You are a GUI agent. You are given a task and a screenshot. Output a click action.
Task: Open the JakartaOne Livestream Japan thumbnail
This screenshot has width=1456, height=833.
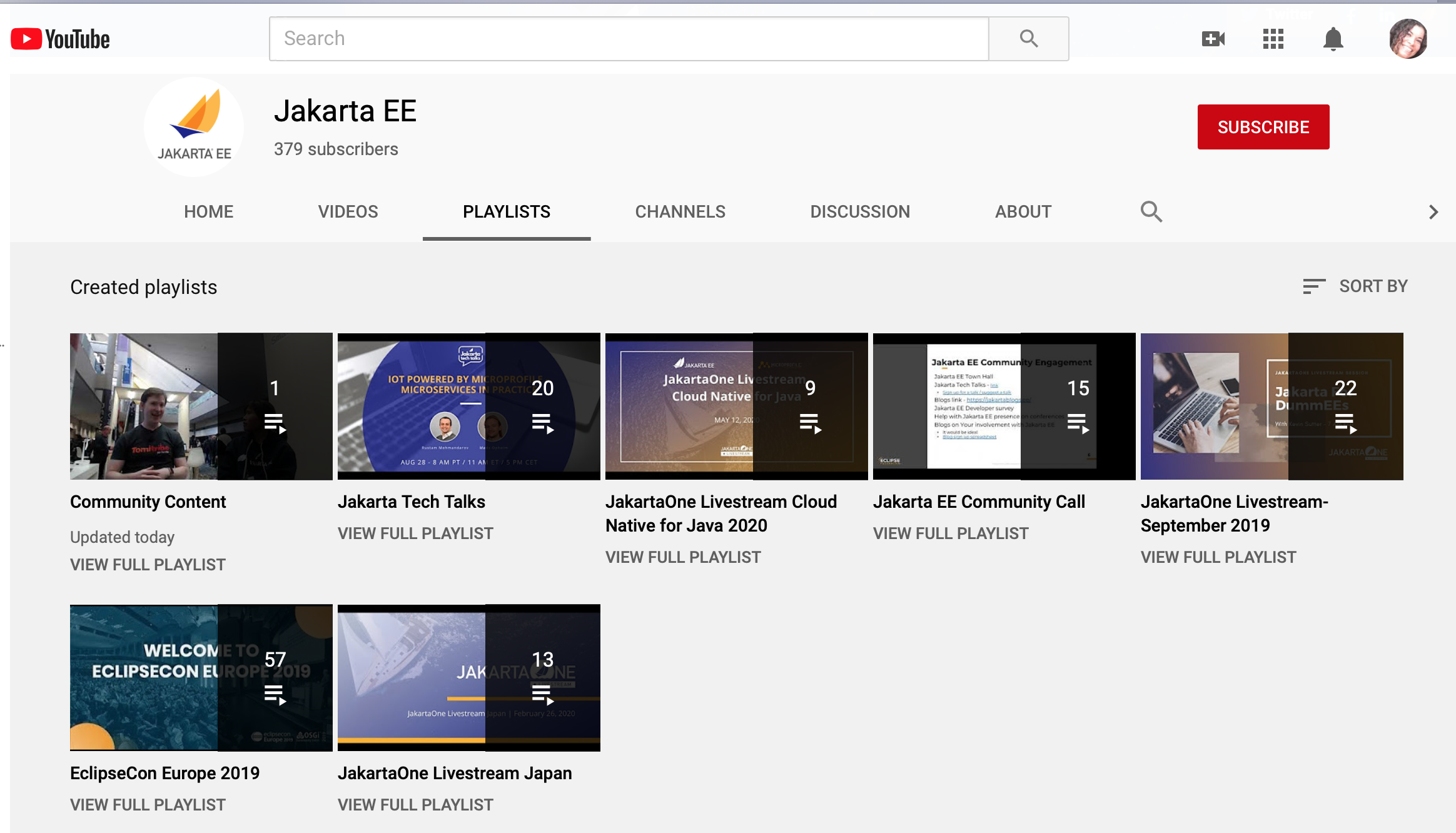[468, 677]
